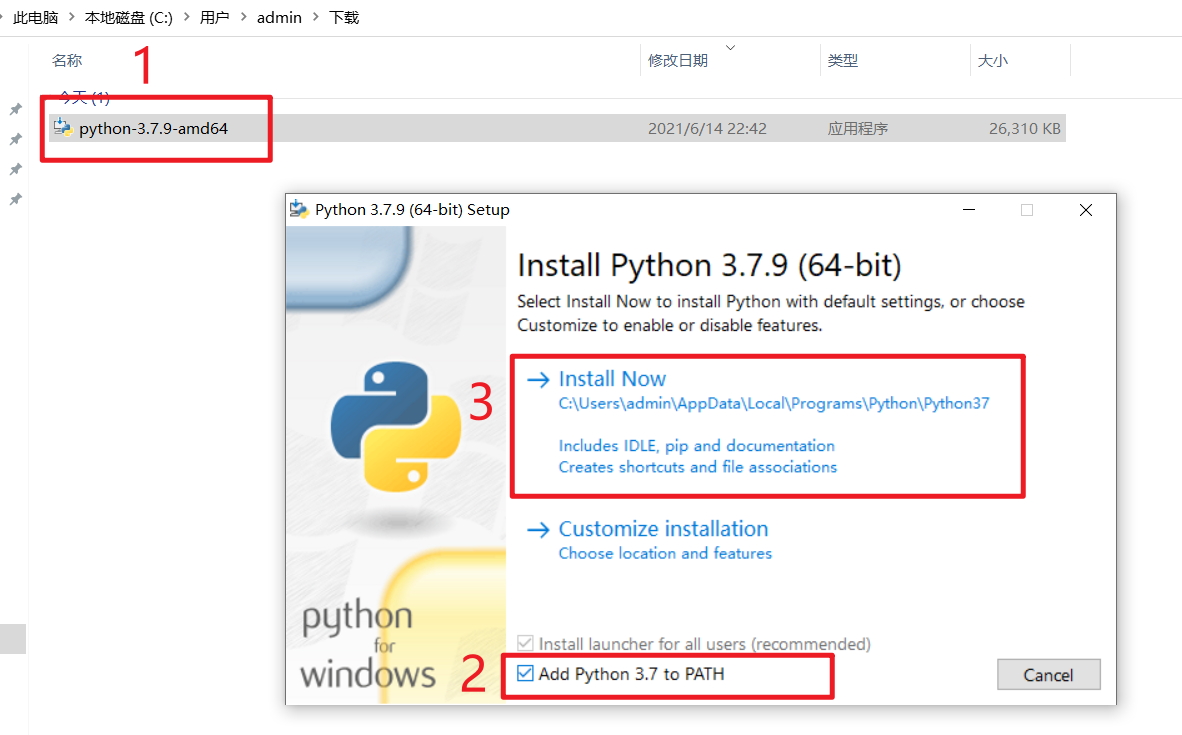Click the Python Setup title bar icon
The image size is (1182, 735).
coord(299,210)
